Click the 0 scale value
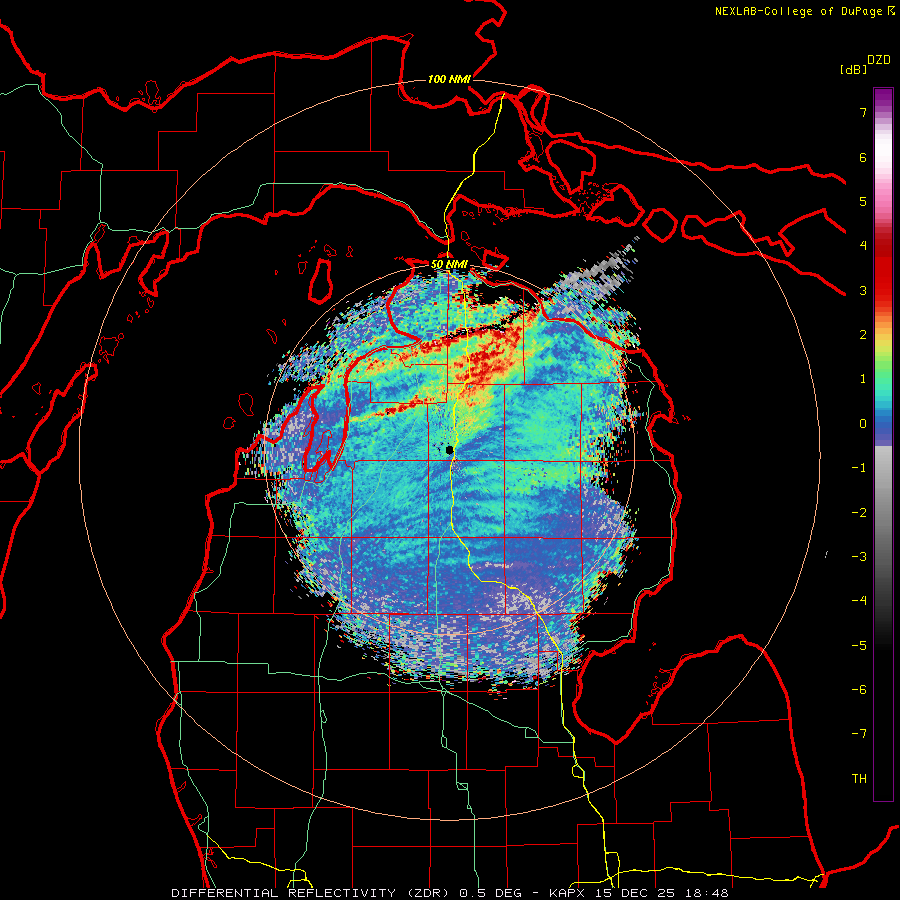 (863, 423)
